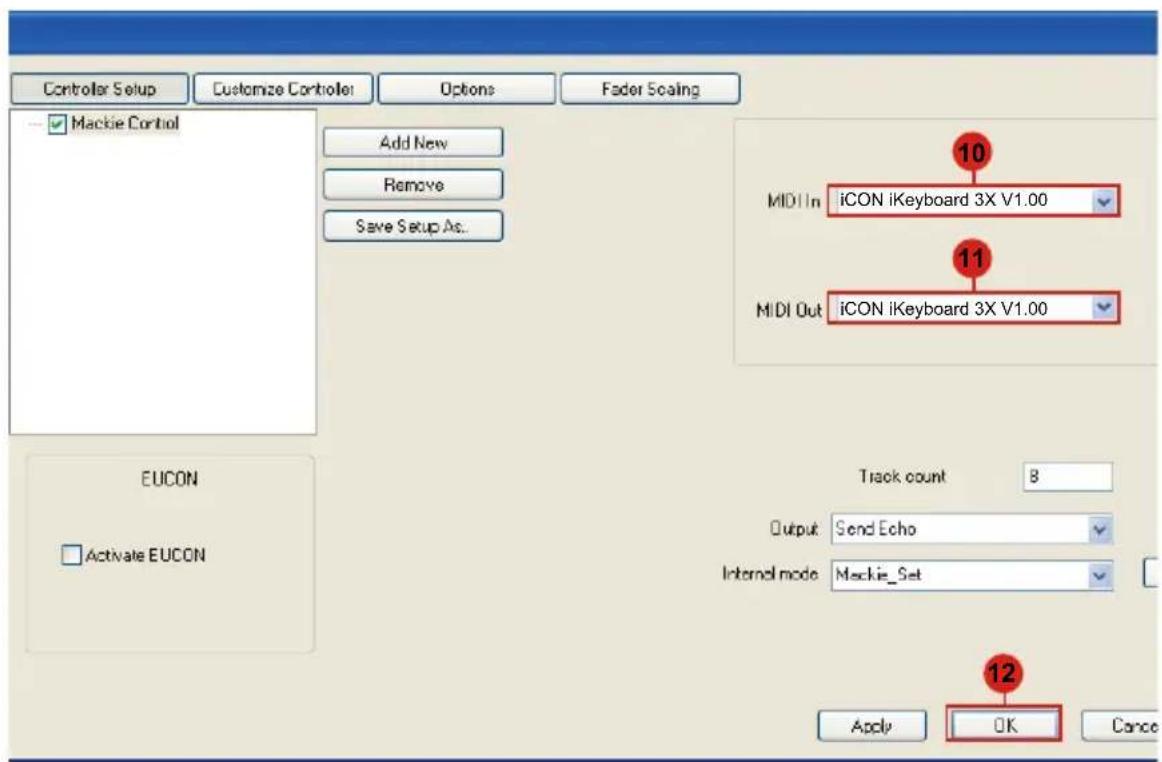Image resolution: width=1162 pixels, height=762 pixels.
Task: Select the Mackie Control tree entry
Action: pyautogui.click(x=124, y=123)
